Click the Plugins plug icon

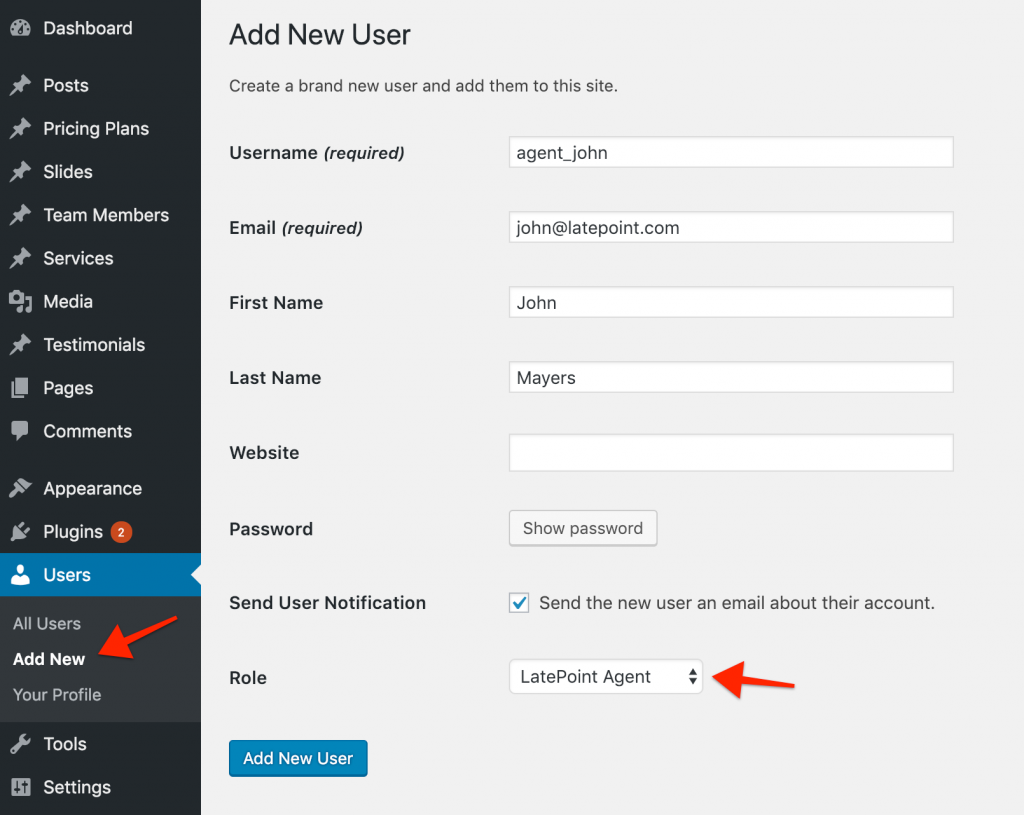21,531
